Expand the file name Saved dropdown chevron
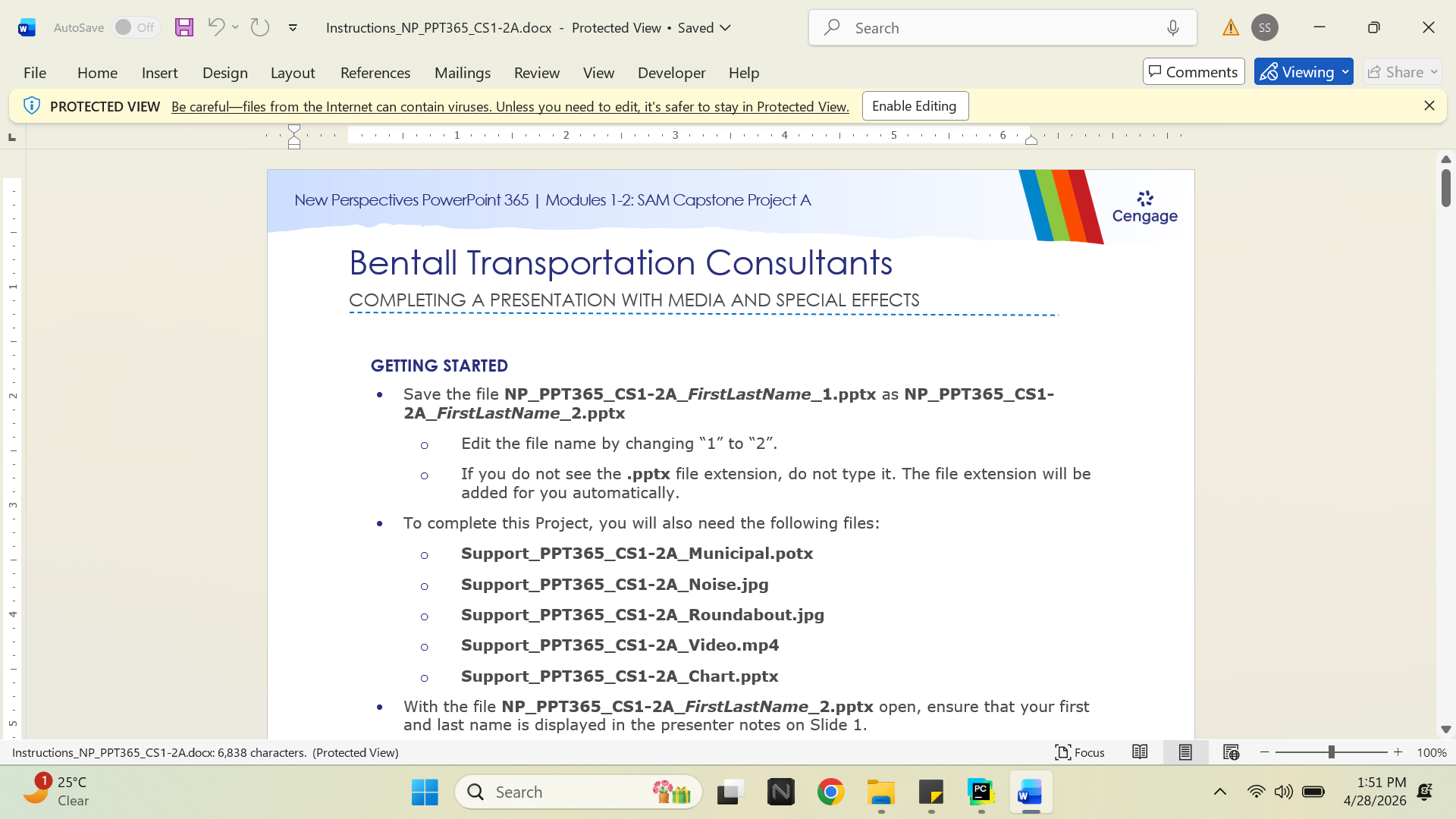 725,28
